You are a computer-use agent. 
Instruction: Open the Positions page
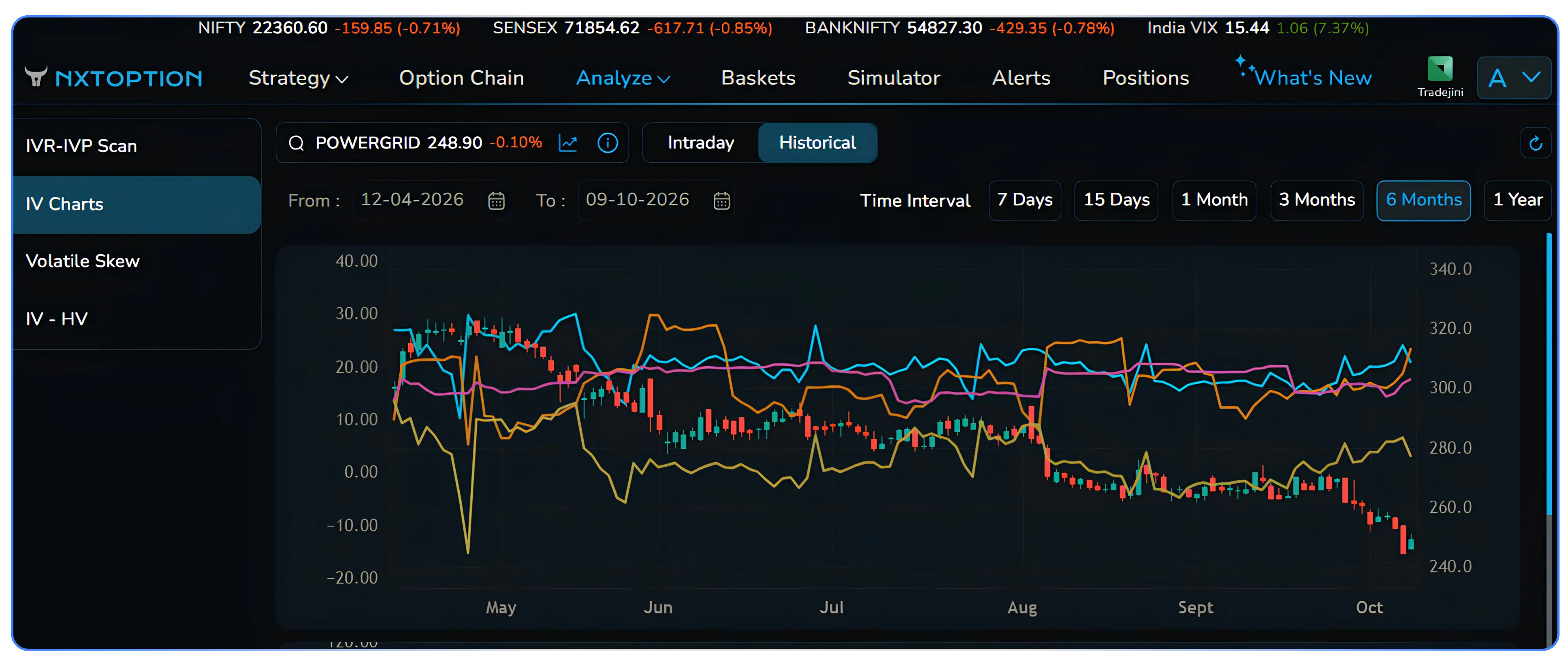click(x=1146, y=78)
